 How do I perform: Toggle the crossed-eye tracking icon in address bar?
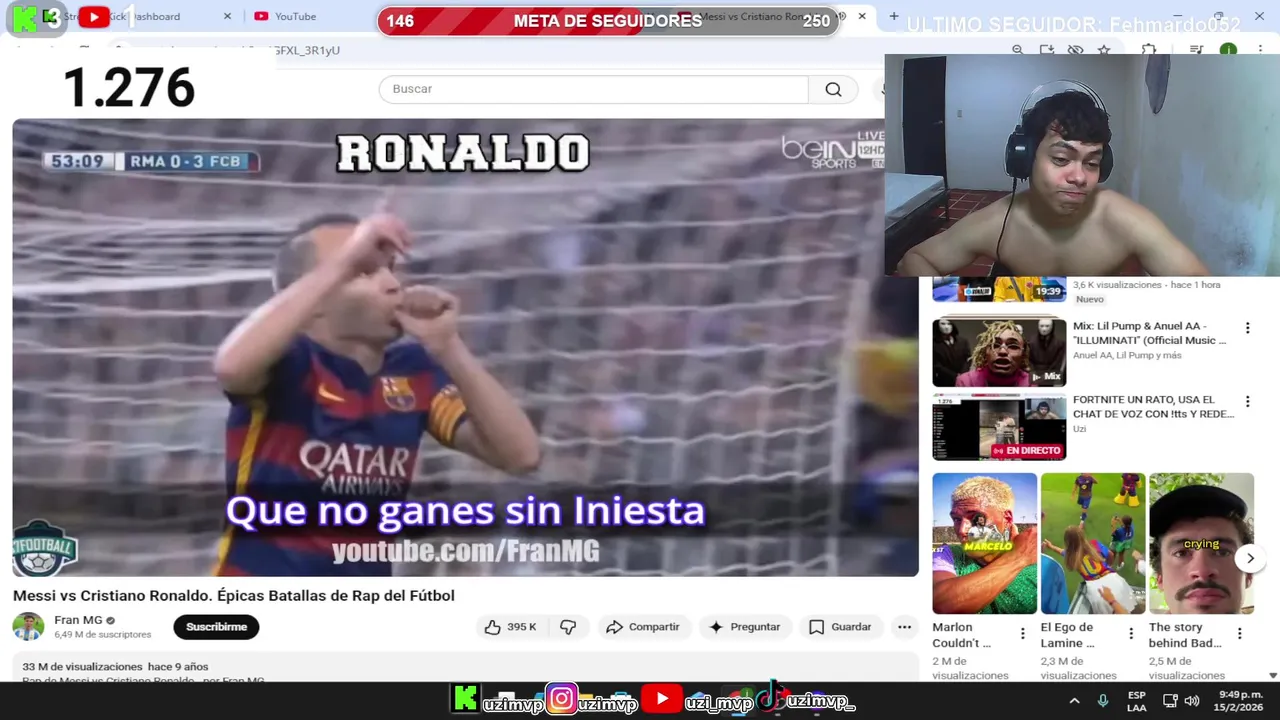click(x=1075, y=50)
